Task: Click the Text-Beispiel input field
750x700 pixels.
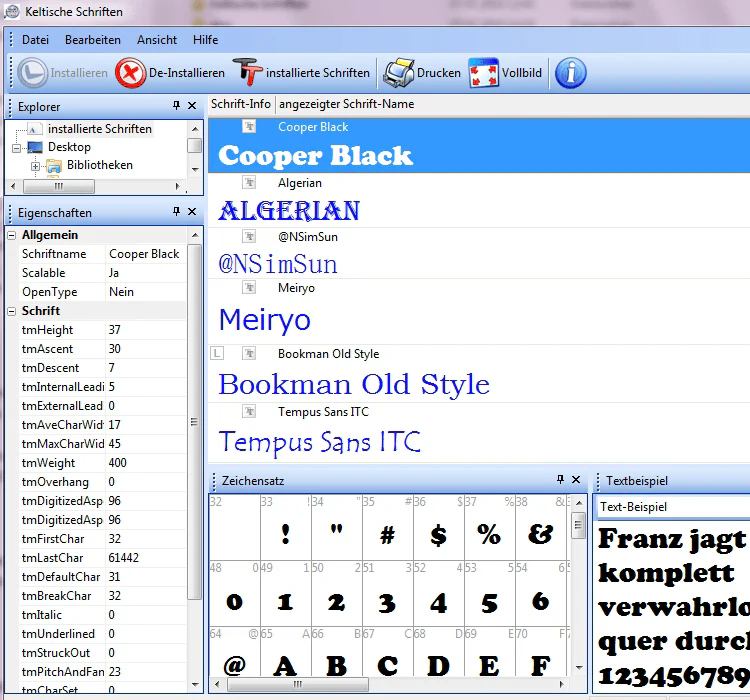Action: [x=674, y=507]
